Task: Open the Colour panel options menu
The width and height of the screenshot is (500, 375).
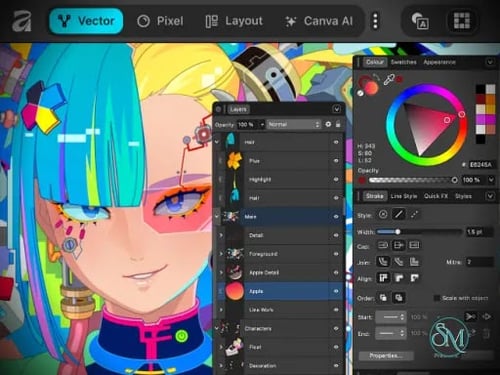Action: pyautogui.click(x=490, y=62)
